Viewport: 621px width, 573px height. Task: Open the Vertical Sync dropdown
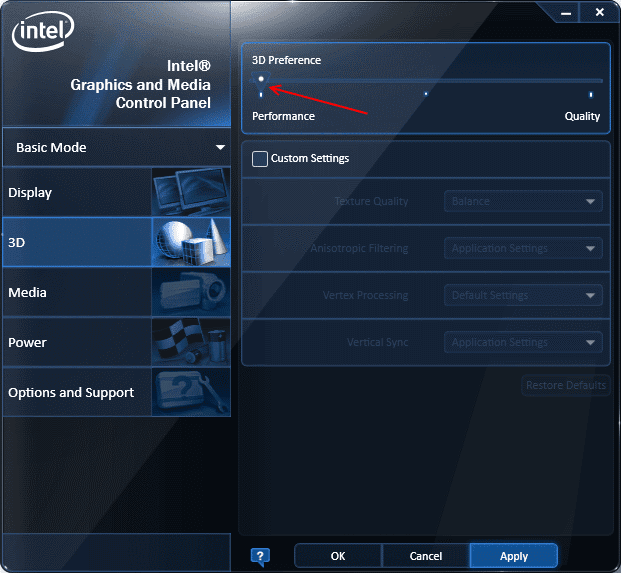pos(523,342)
